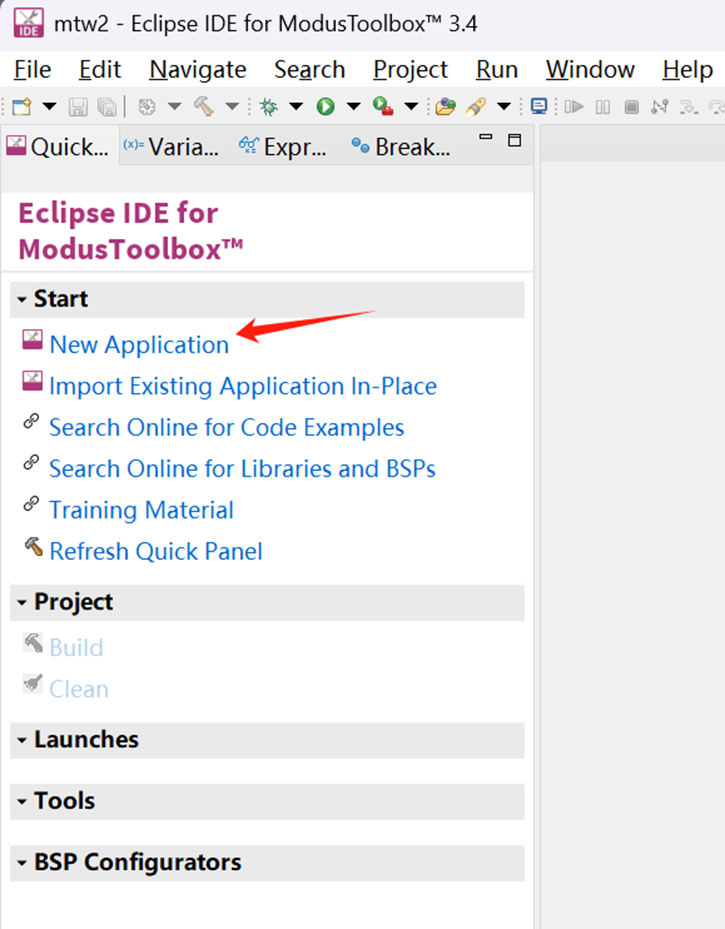This screenshot has width=725, height=929.
Task: Open the Project menu
Action: pyautogui.click(x=410, y=69)
